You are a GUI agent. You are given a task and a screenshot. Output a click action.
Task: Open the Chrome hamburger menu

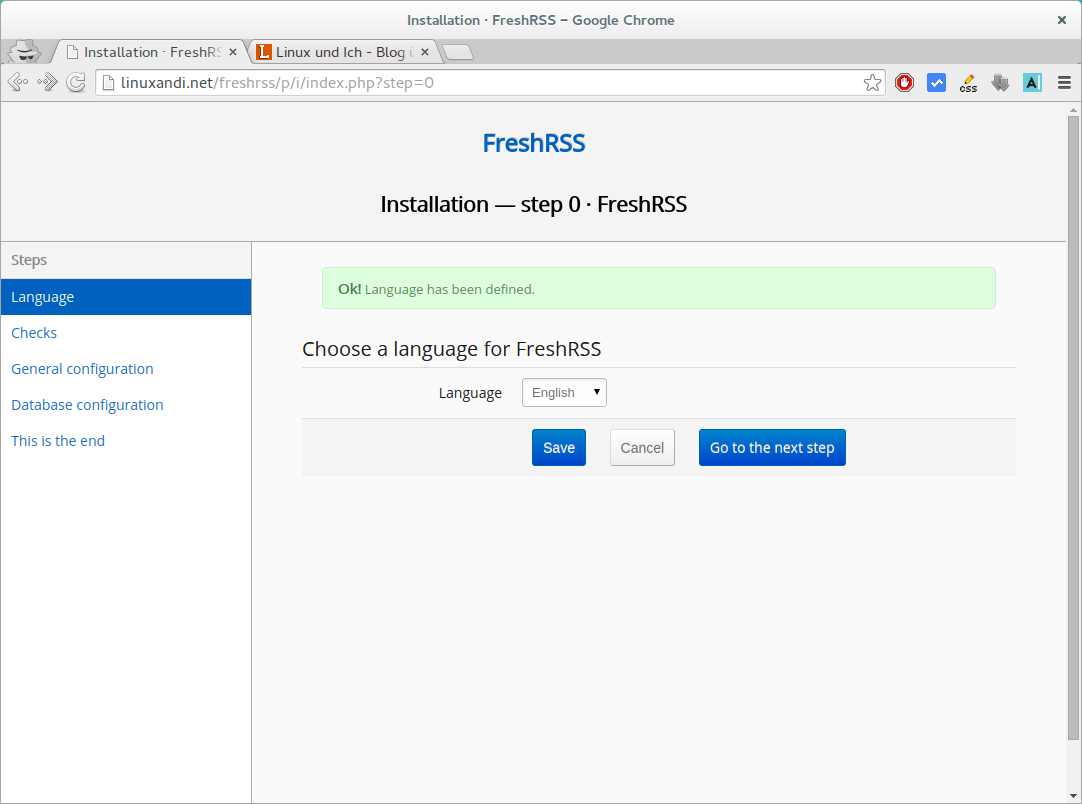coord(1064,83)
